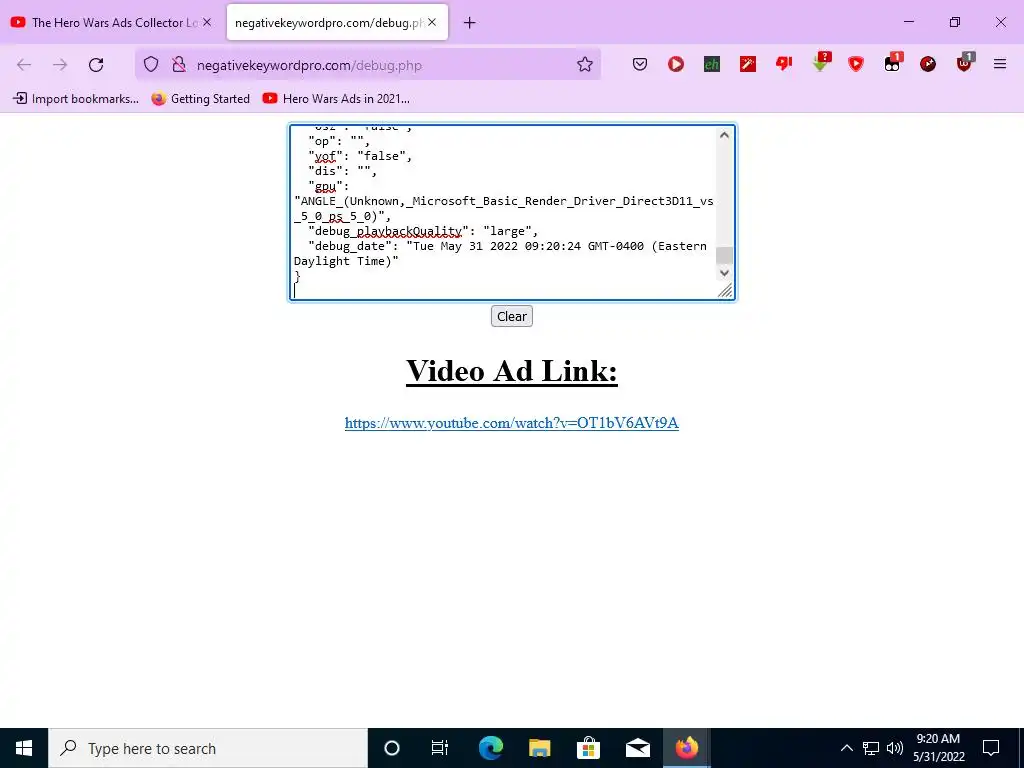Click the Video Ad Link heading
1024x768 pixels.
point(511,371)
